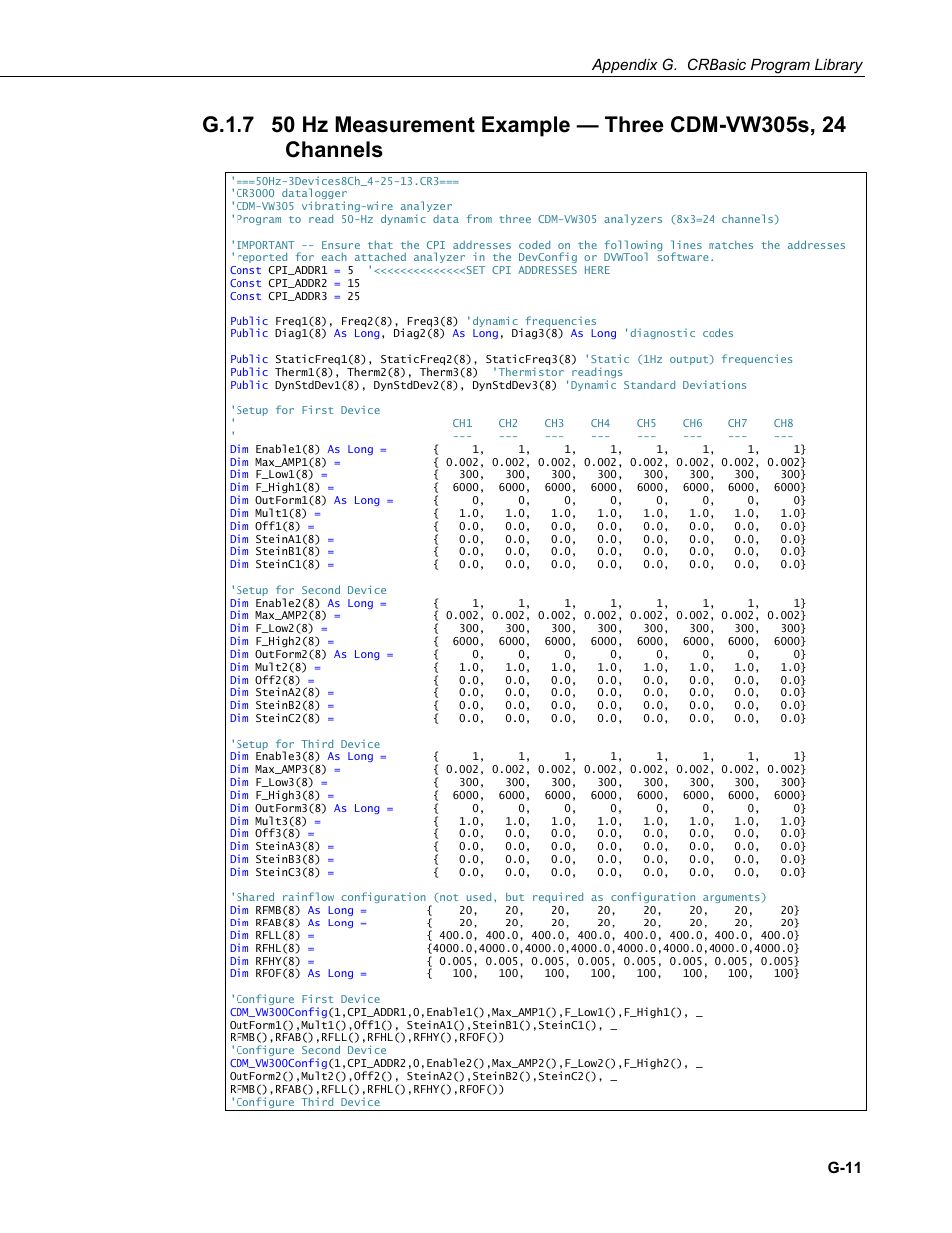This screenshot has width=952, height=1233.
Task: Click the page number 'G-11'
Action: (x=844, y=1167)
